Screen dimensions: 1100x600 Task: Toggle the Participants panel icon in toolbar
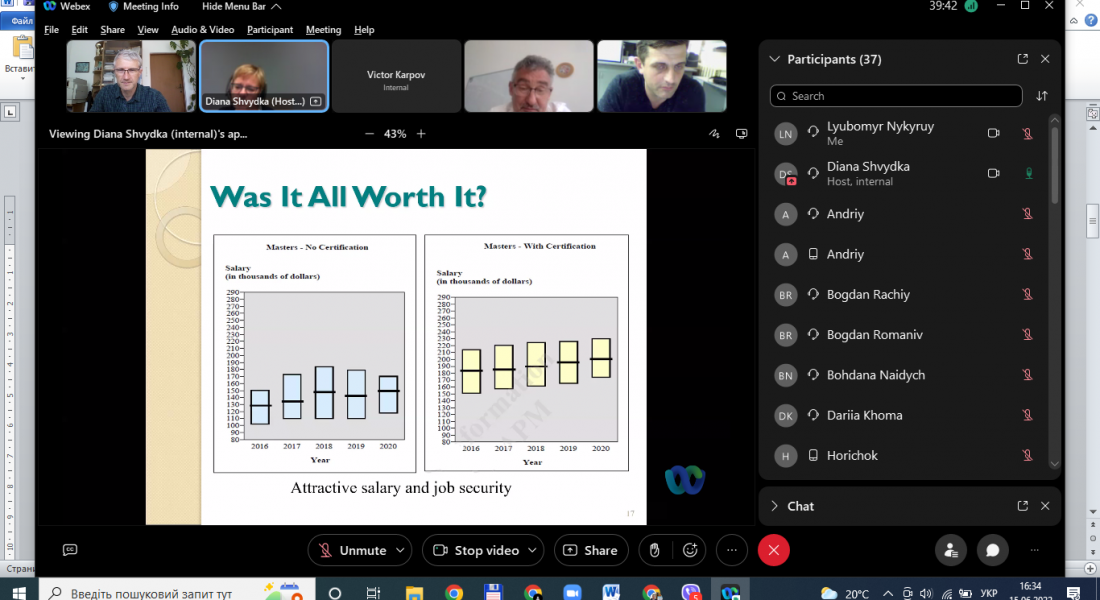[x=950, y=550]
